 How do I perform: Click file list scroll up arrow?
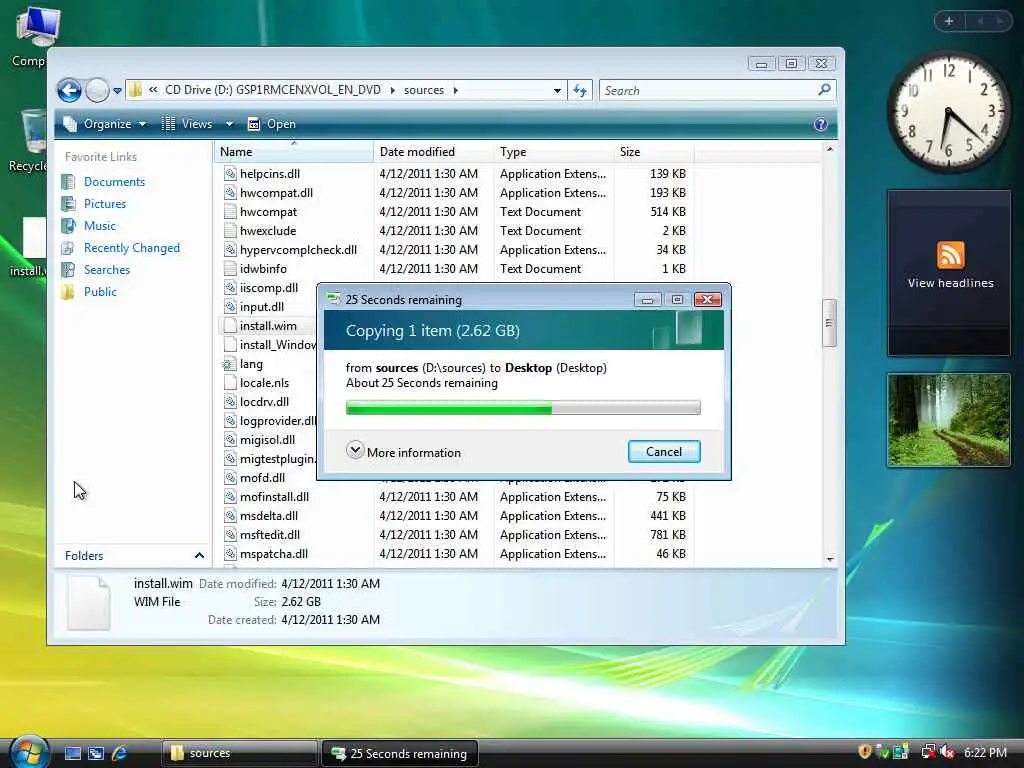[x=829, y=150]
